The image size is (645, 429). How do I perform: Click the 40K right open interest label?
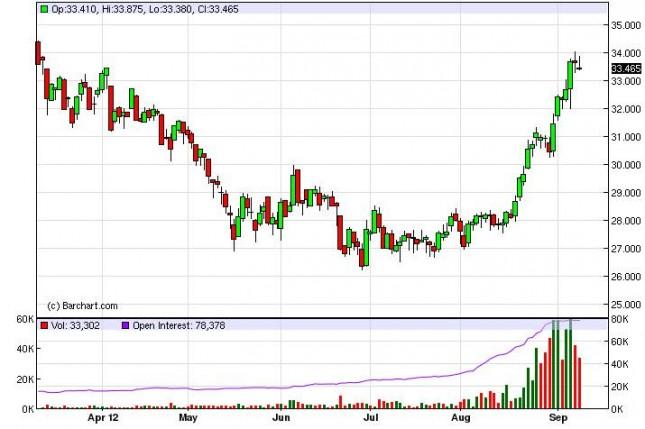tap(619, 364)
